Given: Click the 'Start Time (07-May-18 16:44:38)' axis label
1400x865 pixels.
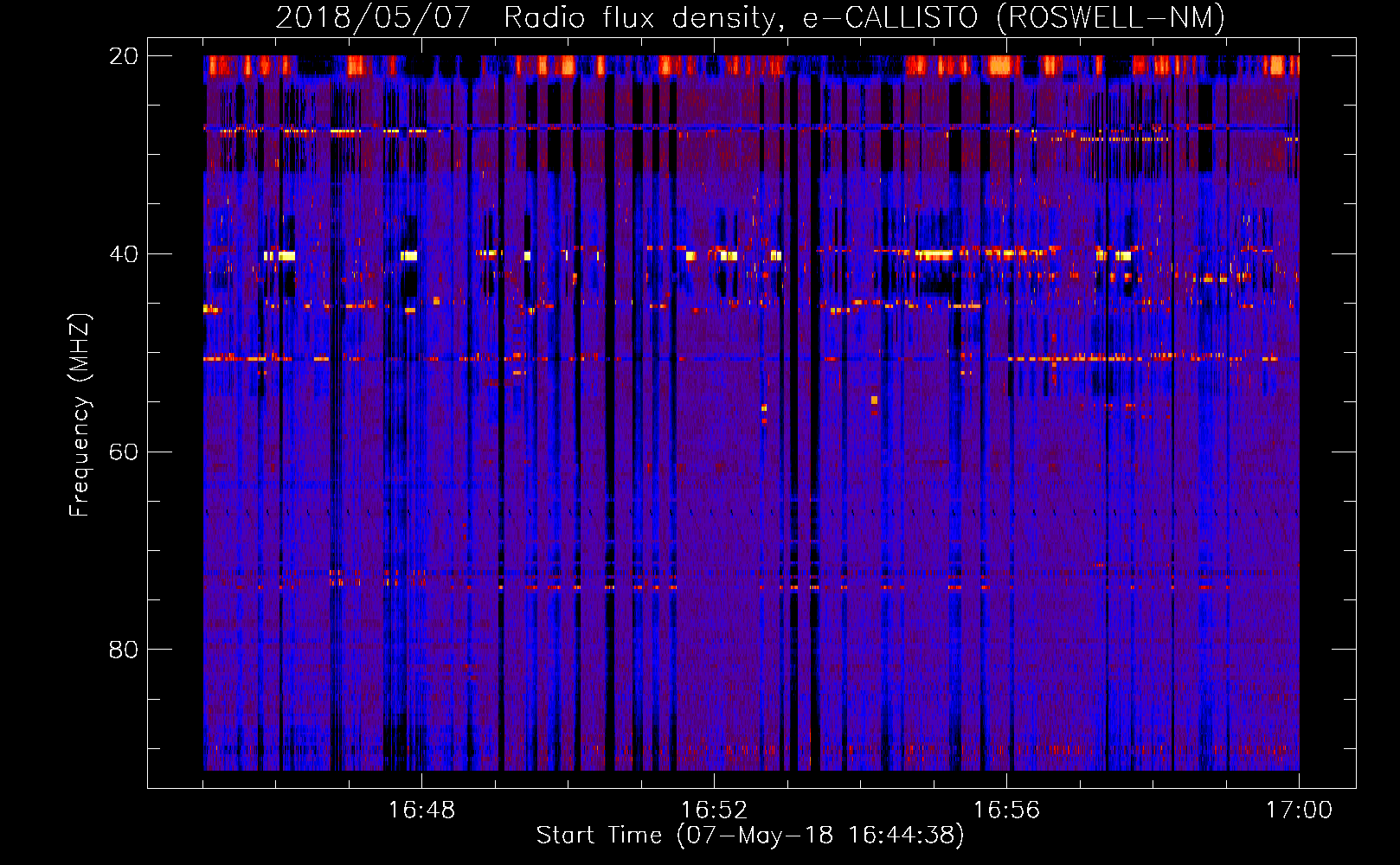Looking at the screenshot, I should [750, 836].
